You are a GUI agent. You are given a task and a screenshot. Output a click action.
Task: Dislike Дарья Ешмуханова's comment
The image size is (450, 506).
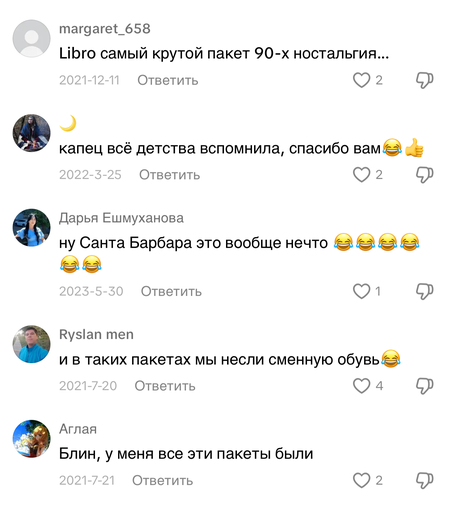[424, 292]
